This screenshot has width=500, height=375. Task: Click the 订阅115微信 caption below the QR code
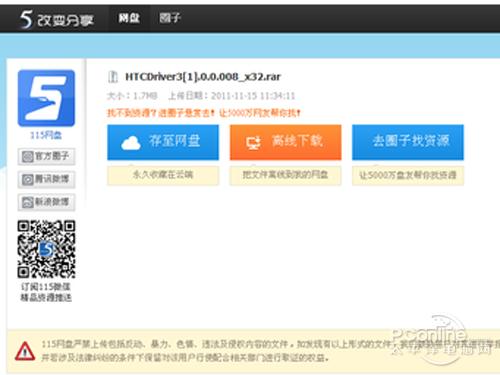(x=46, y=287)
